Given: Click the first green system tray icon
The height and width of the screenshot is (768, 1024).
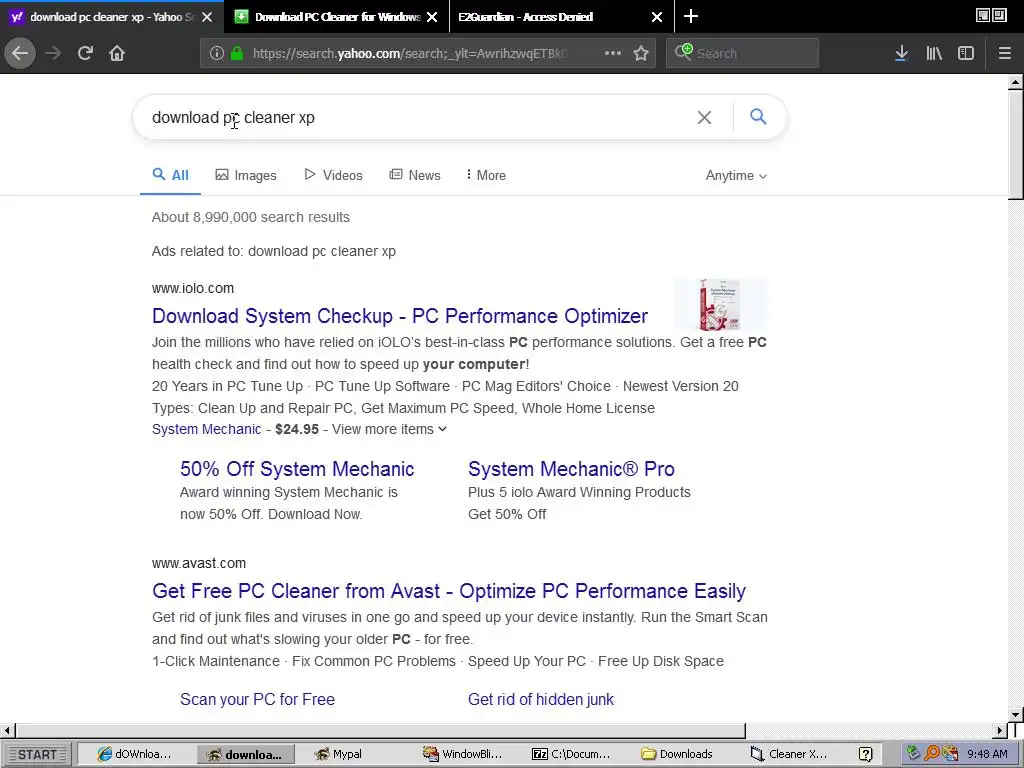Looking at the screenshot, I should tap(914, 754).
